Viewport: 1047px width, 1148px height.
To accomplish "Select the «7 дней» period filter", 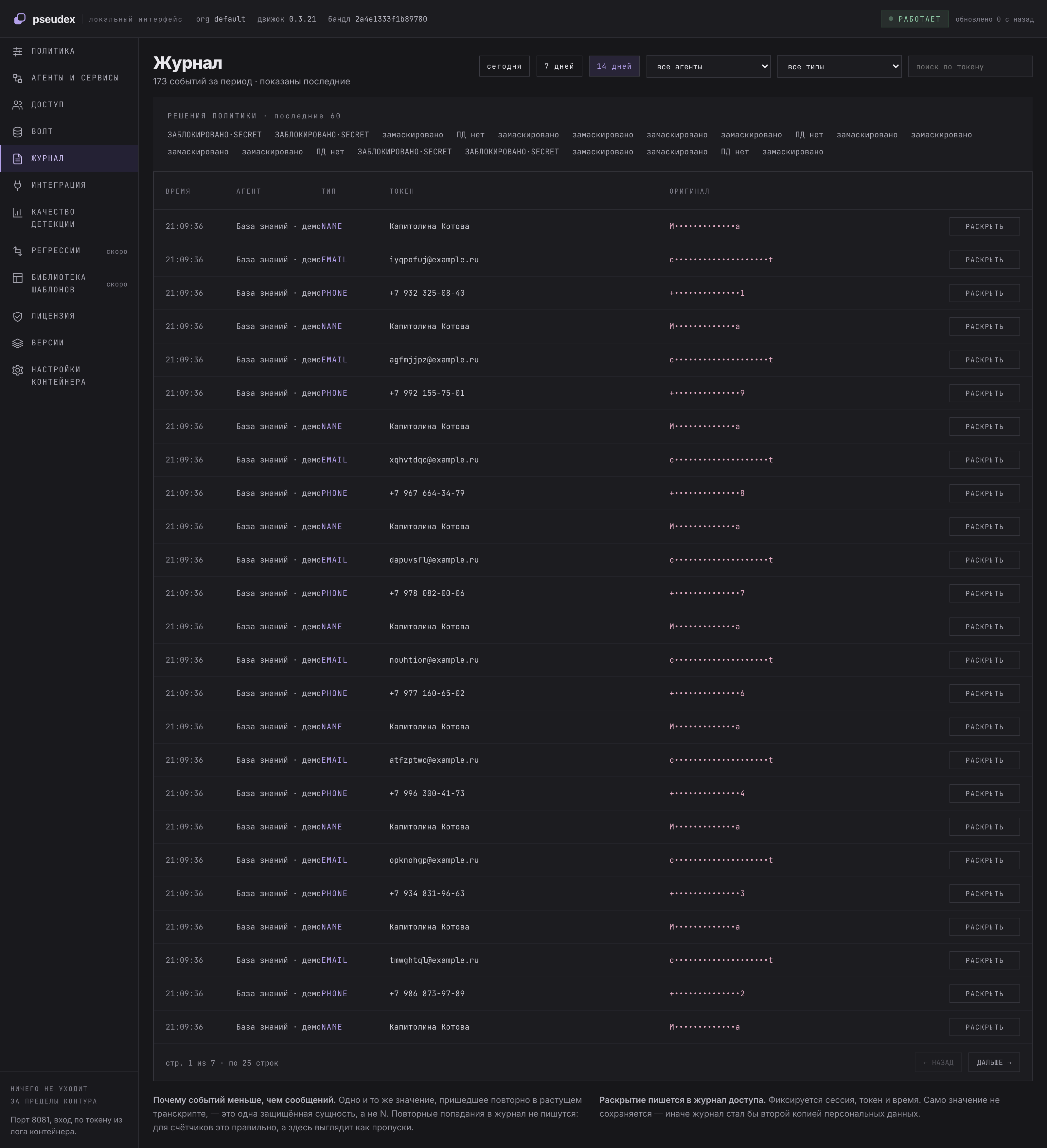I will click(x=559, y=66).
